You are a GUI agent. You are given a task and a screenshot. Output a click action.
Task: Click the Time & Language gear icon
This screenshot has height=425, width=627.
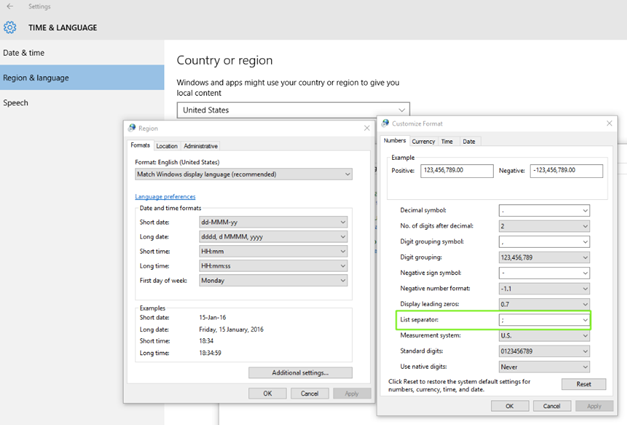(x=10, y=28)
